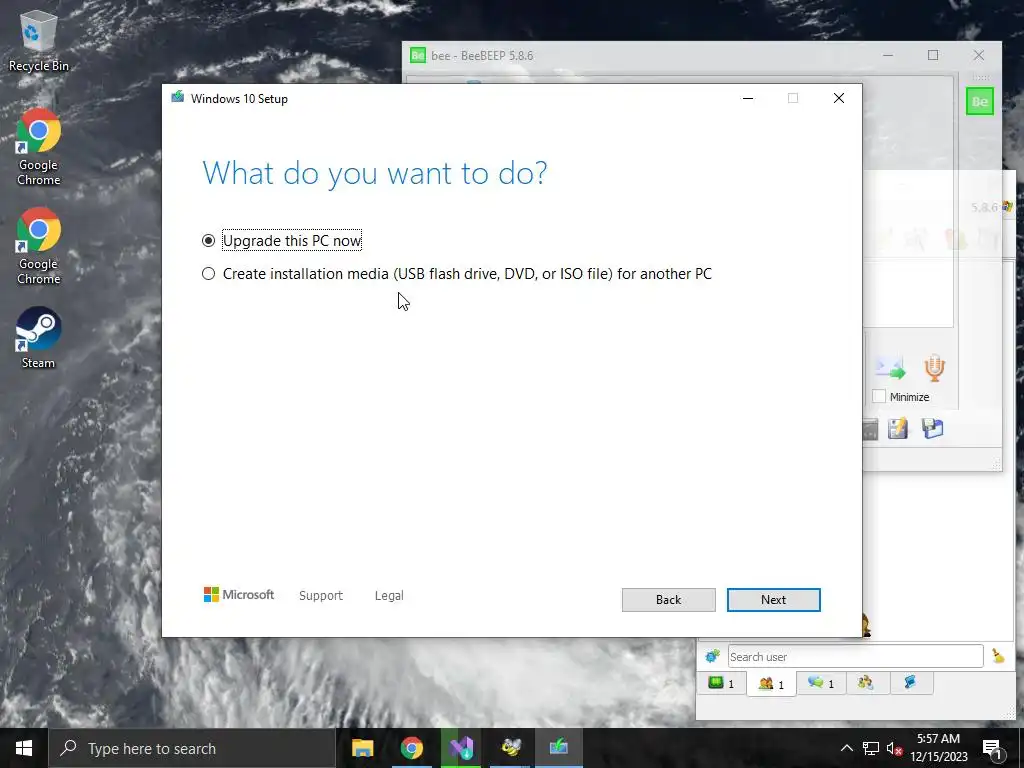Click the blue floppy disks save icon in BeeBEEP

[x=933, y=428]
